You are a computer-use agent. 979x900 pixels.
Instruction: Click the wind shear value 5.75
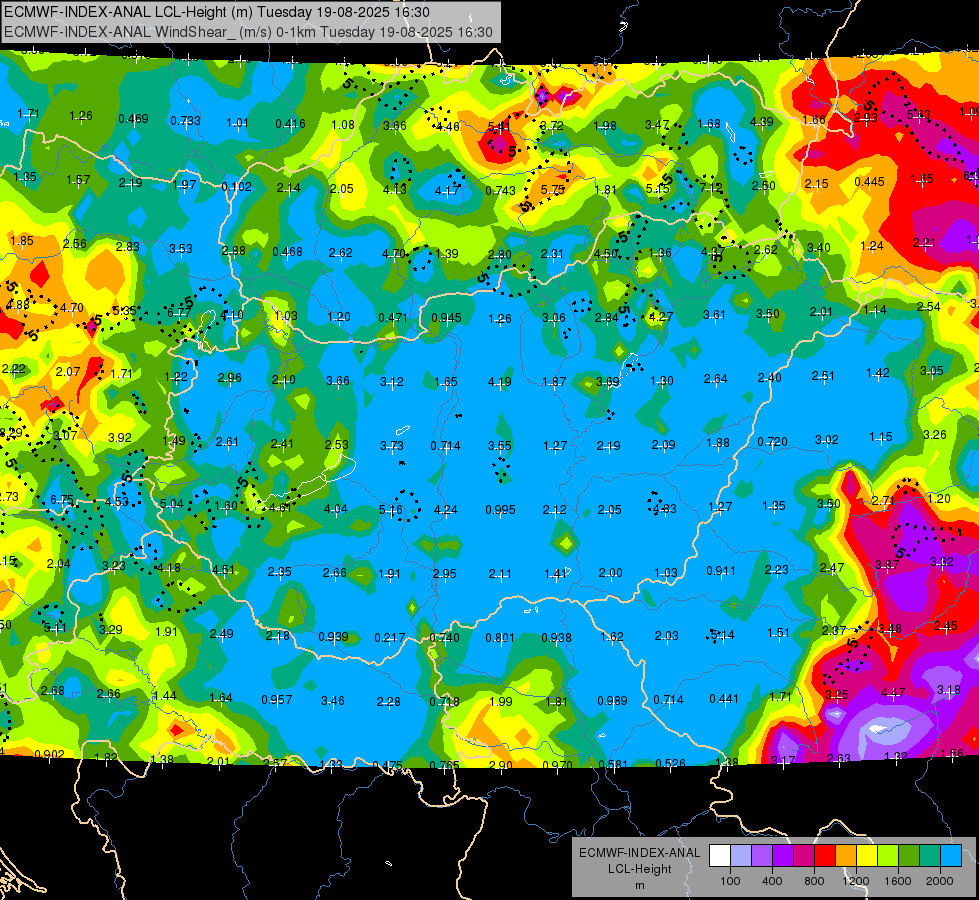553,189
